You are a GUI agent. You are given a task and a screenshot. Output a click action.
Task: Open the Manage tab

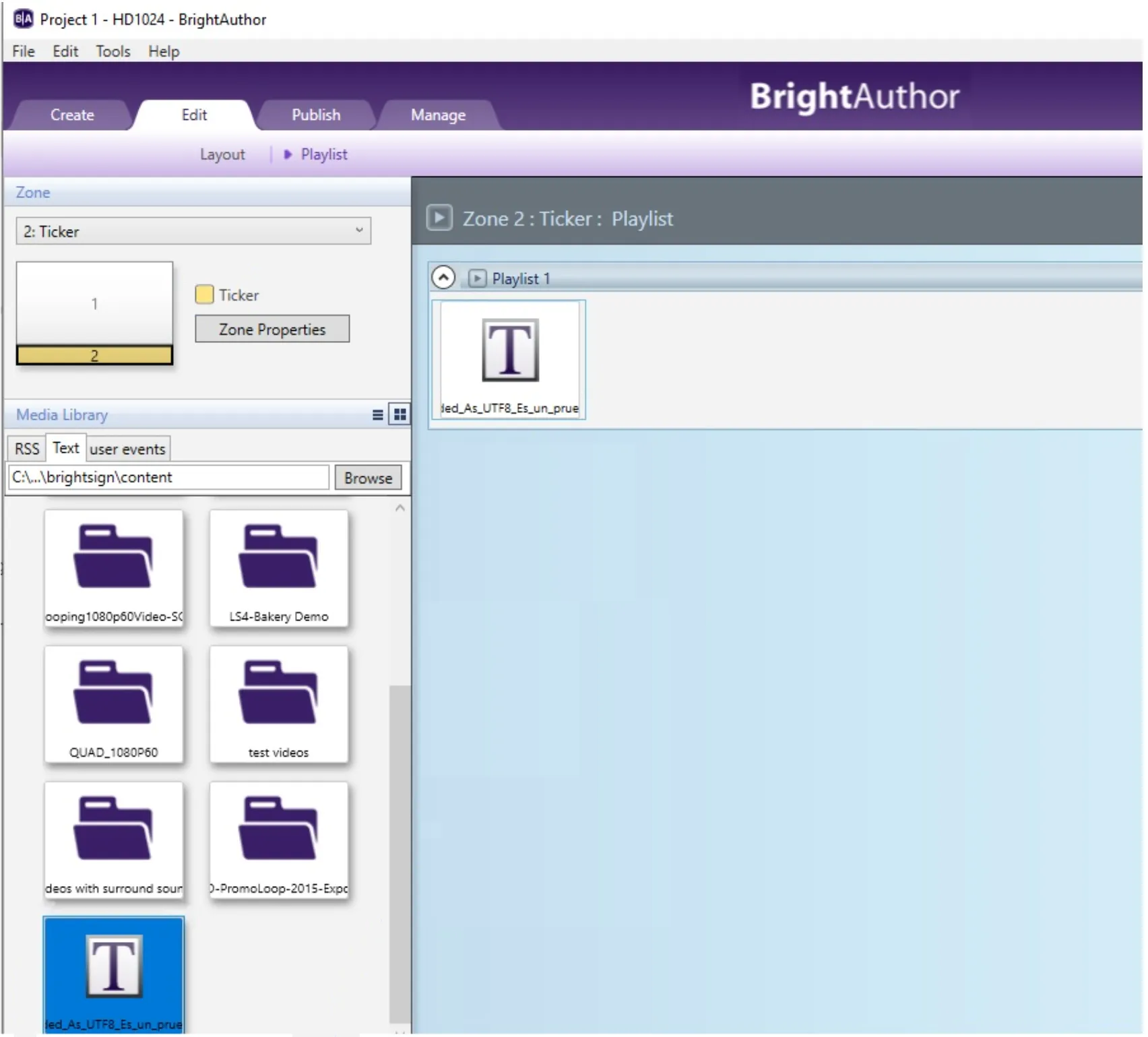[x=438, y=115]
